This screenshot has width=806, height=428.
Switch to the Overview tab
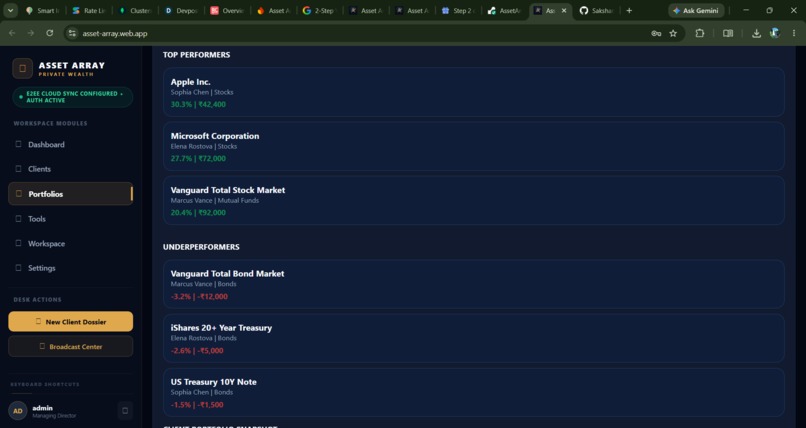tap(228, 10)
